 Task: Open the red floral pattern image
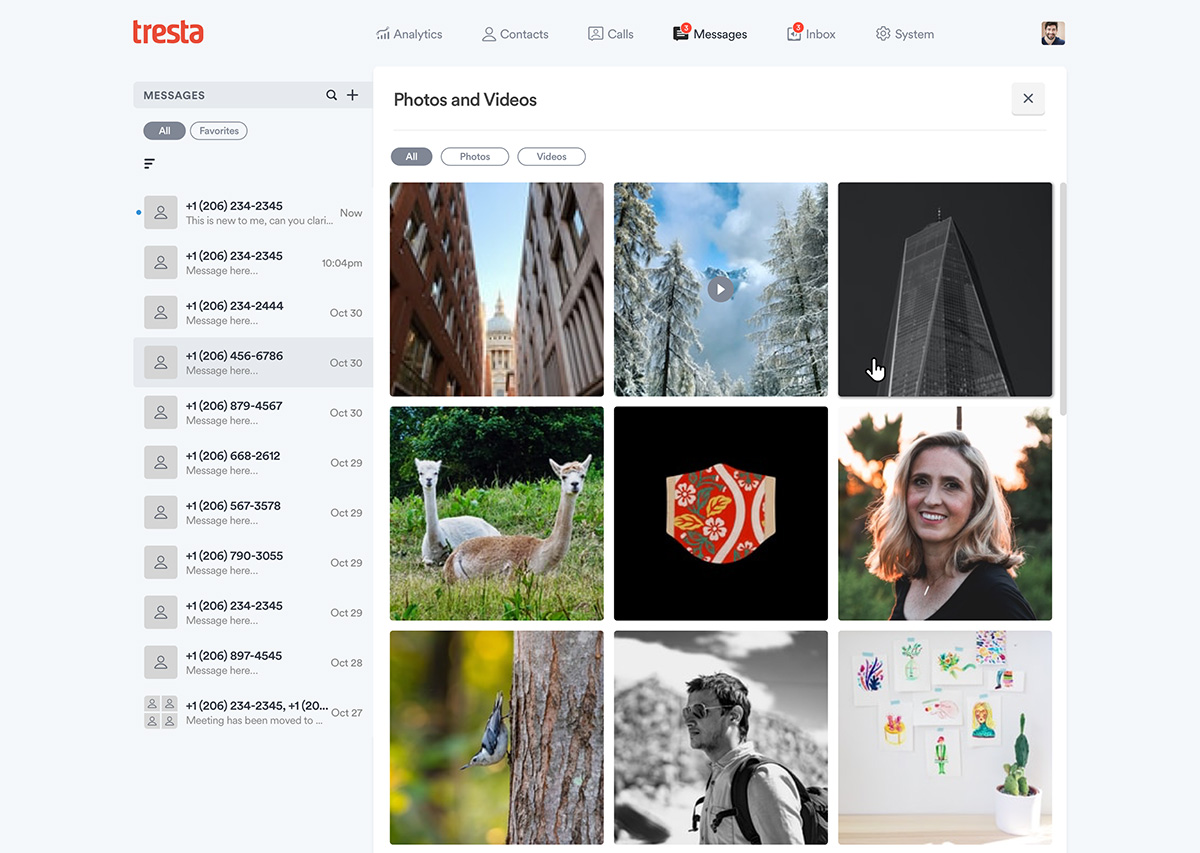(x=721, y=513)
